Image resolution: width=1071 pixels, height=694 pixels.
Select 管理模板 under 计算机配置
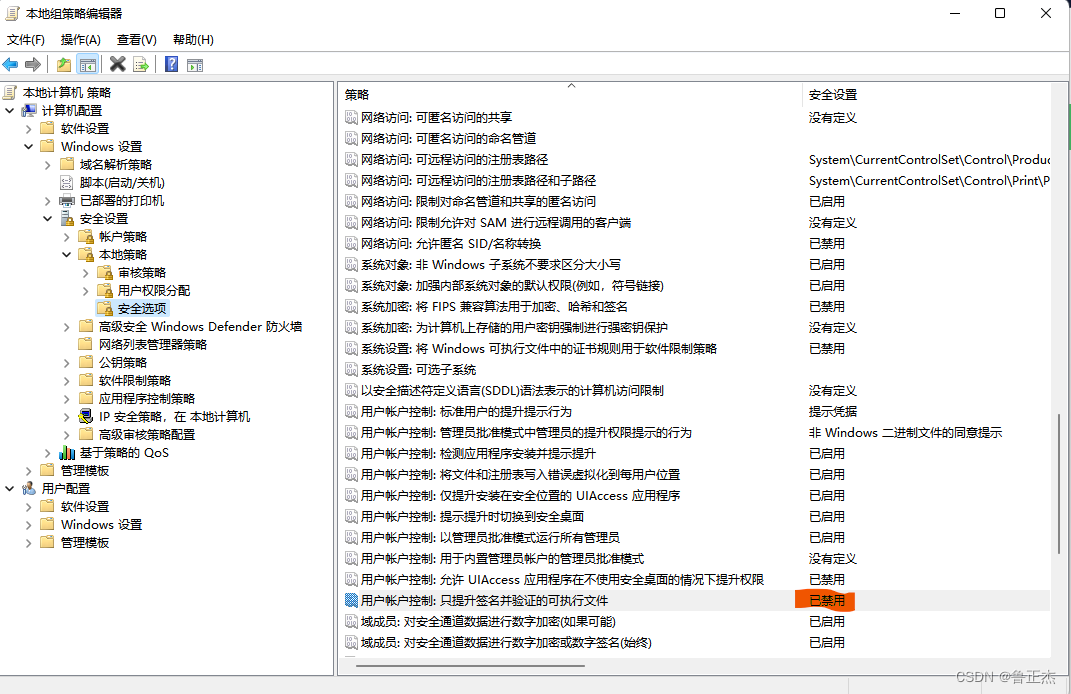[x=85, y=471]
